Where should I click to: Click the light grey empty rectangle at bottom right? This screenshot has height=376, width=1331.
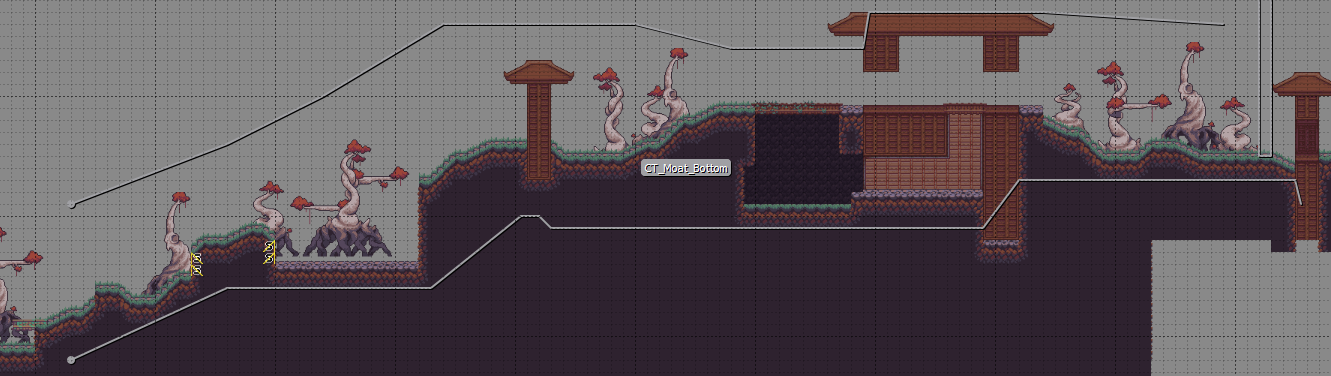pyautogui.click(x=1241, y=308)
